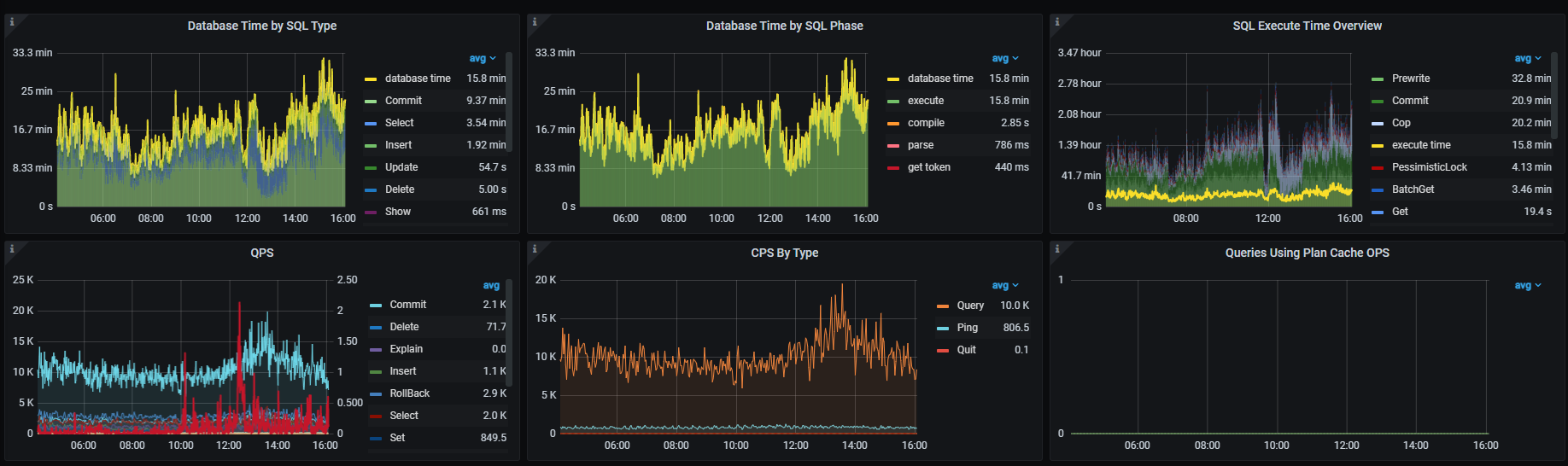Click red swatch next to PessimisticLock
1568x466 pixels.
(x=1377, y=168)
